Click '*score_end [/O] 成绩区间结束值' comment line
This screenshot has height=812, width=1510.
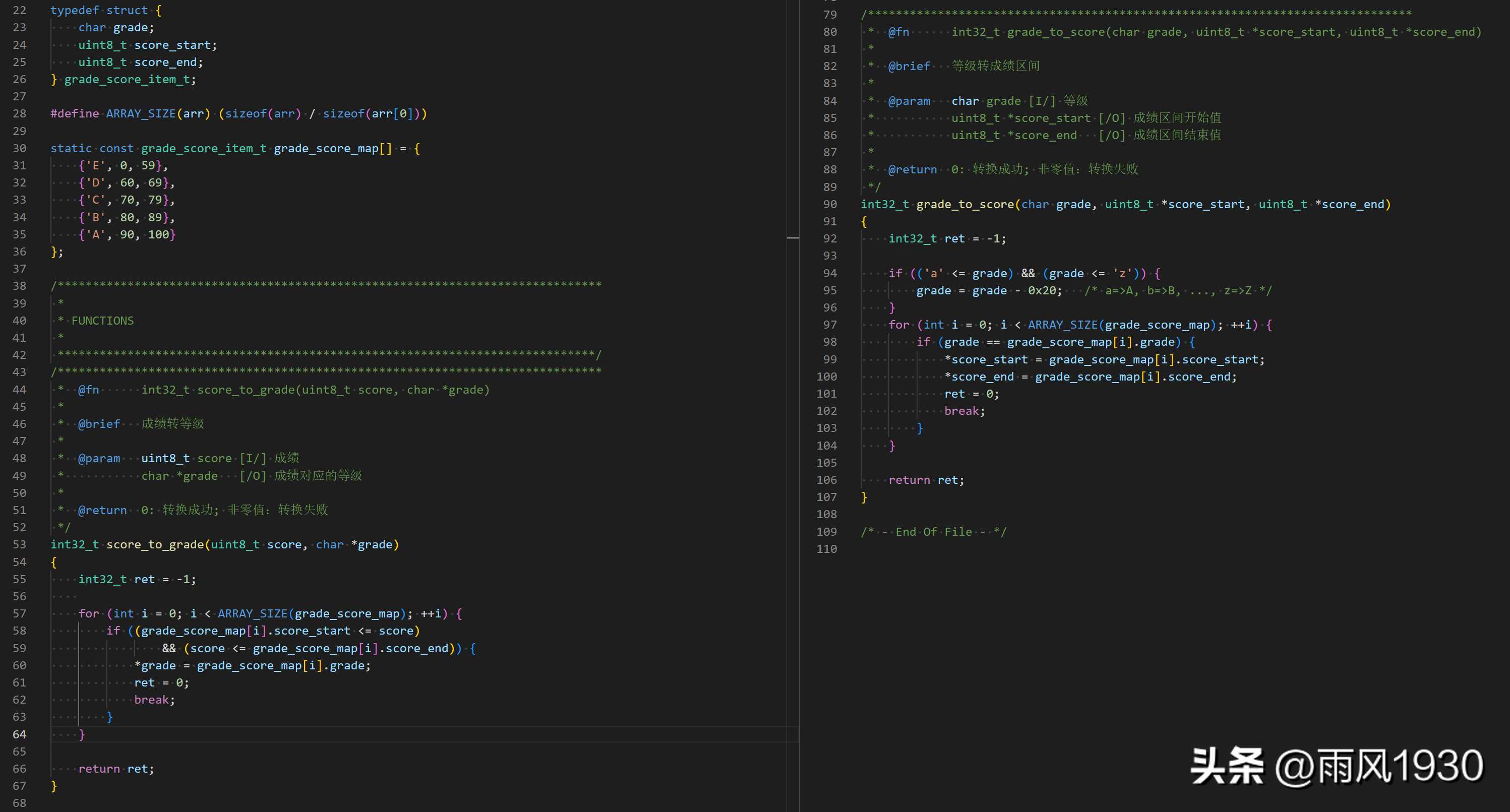(x=1086, y=135)
